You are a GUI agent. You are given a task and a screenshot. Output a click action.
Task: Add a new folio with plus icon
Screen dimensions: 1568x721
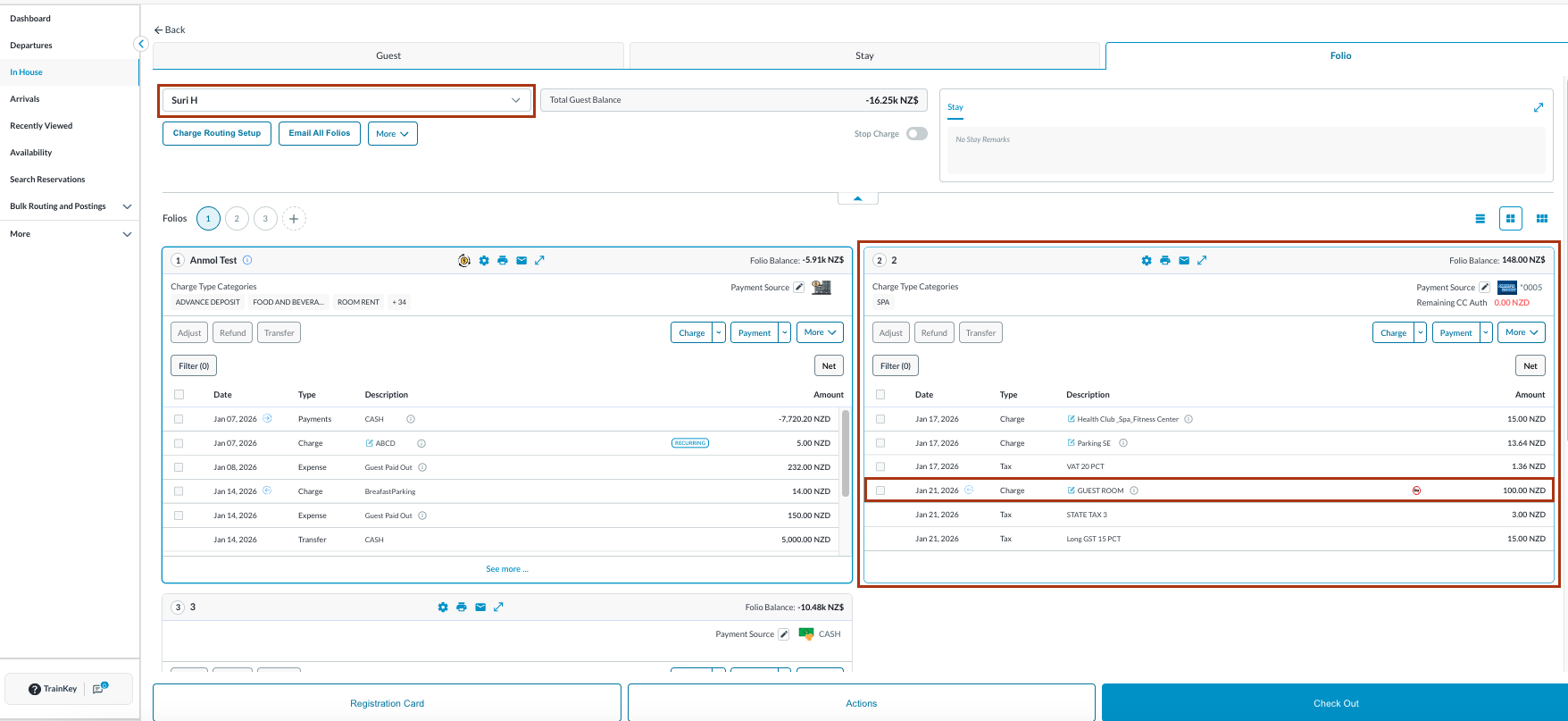coord(294,219)
